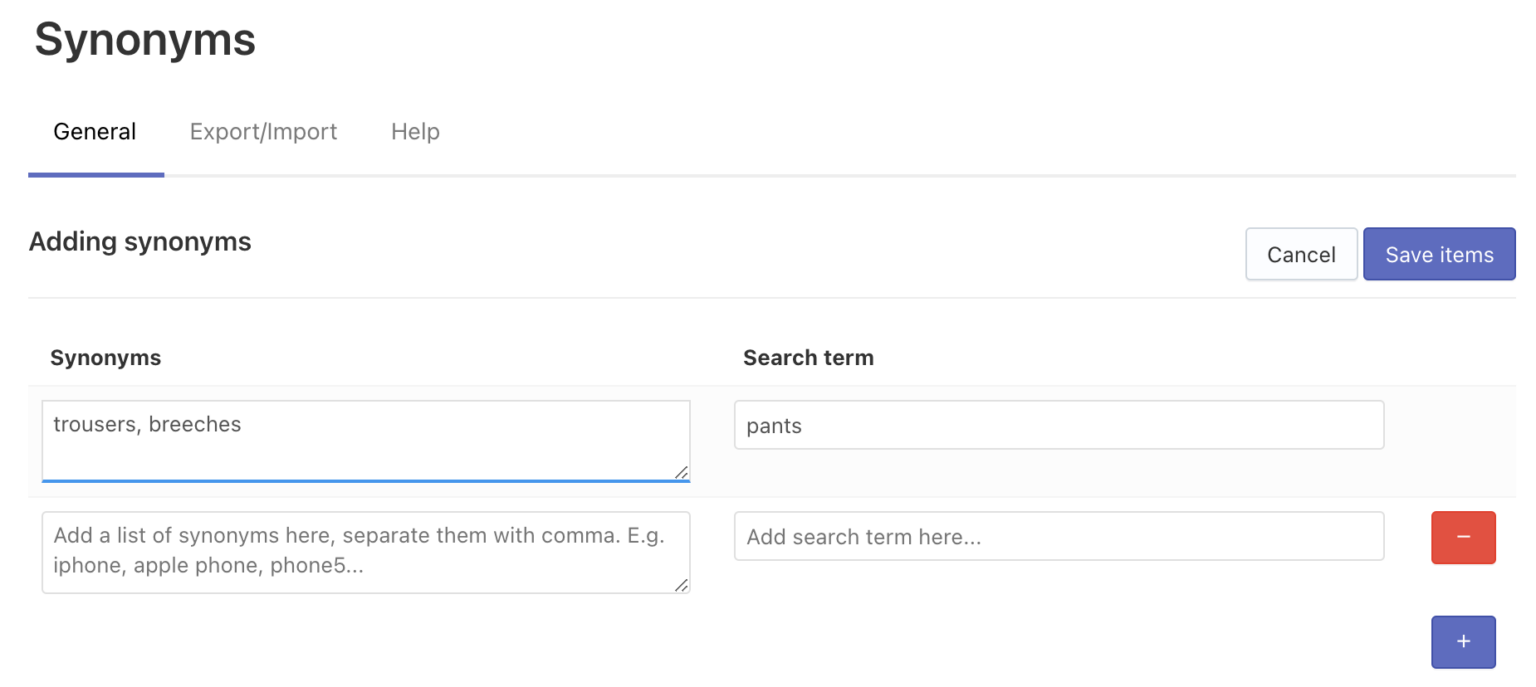Screen dimensions: 1536x687
Task: Click the 'Adding synonyms' section title
Action: [x=139, y=241]
